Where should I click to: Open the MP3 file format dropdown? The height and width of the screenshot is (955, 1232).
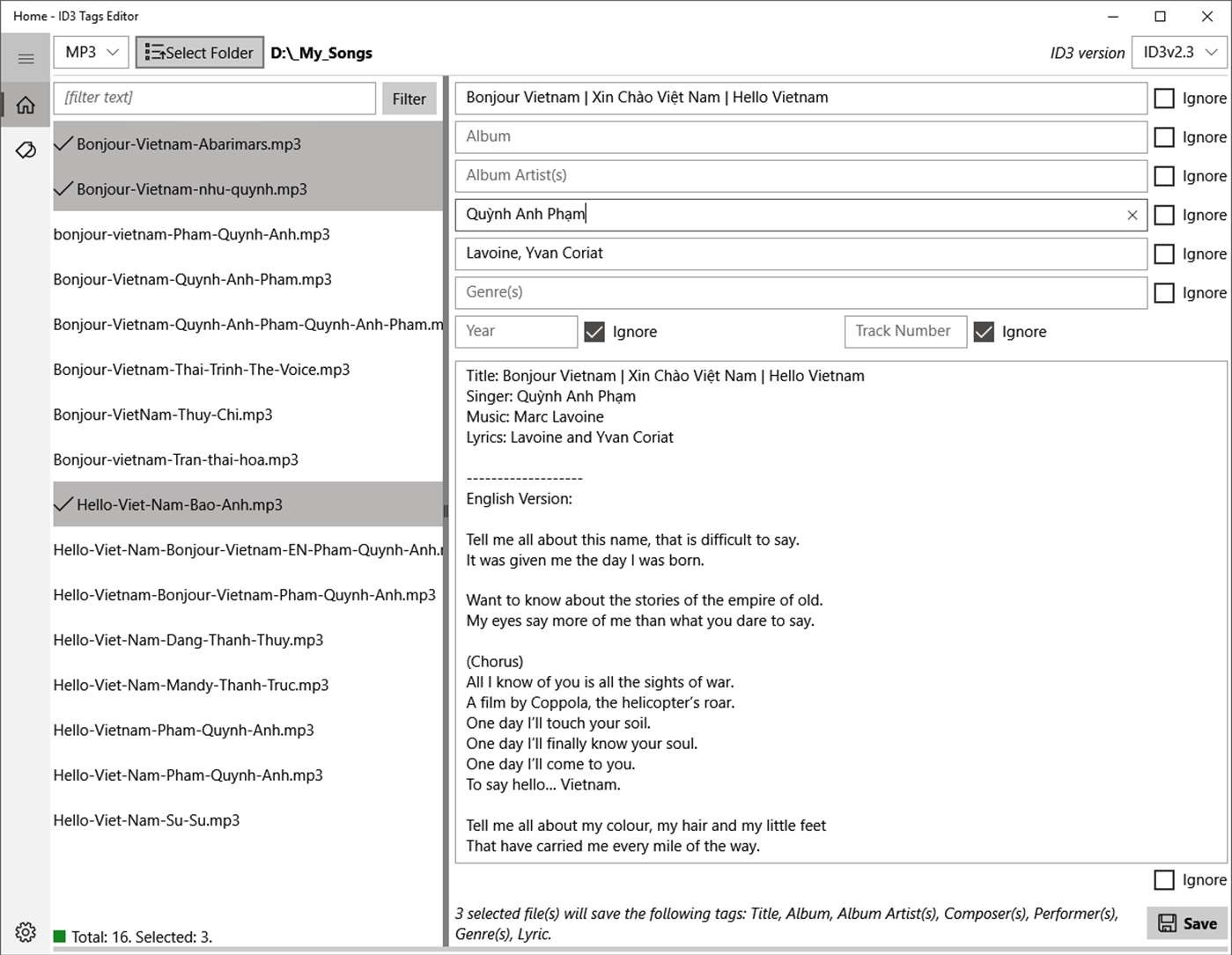point(90,52)
